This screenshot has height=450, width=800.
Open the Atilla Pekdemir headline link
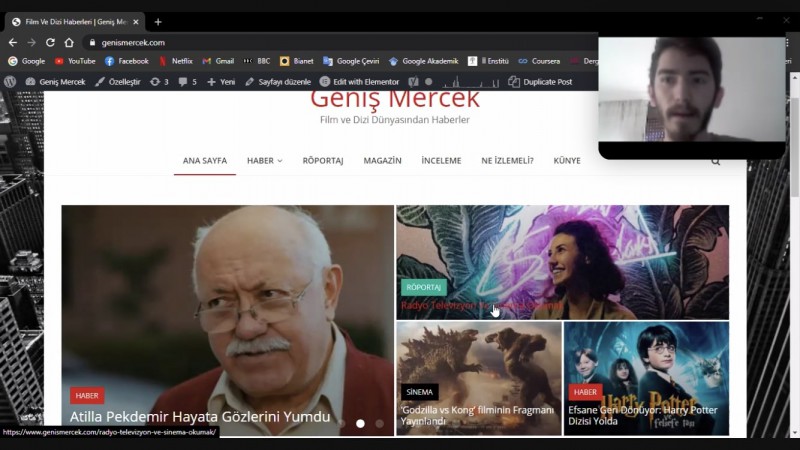[x=200, y=417]
